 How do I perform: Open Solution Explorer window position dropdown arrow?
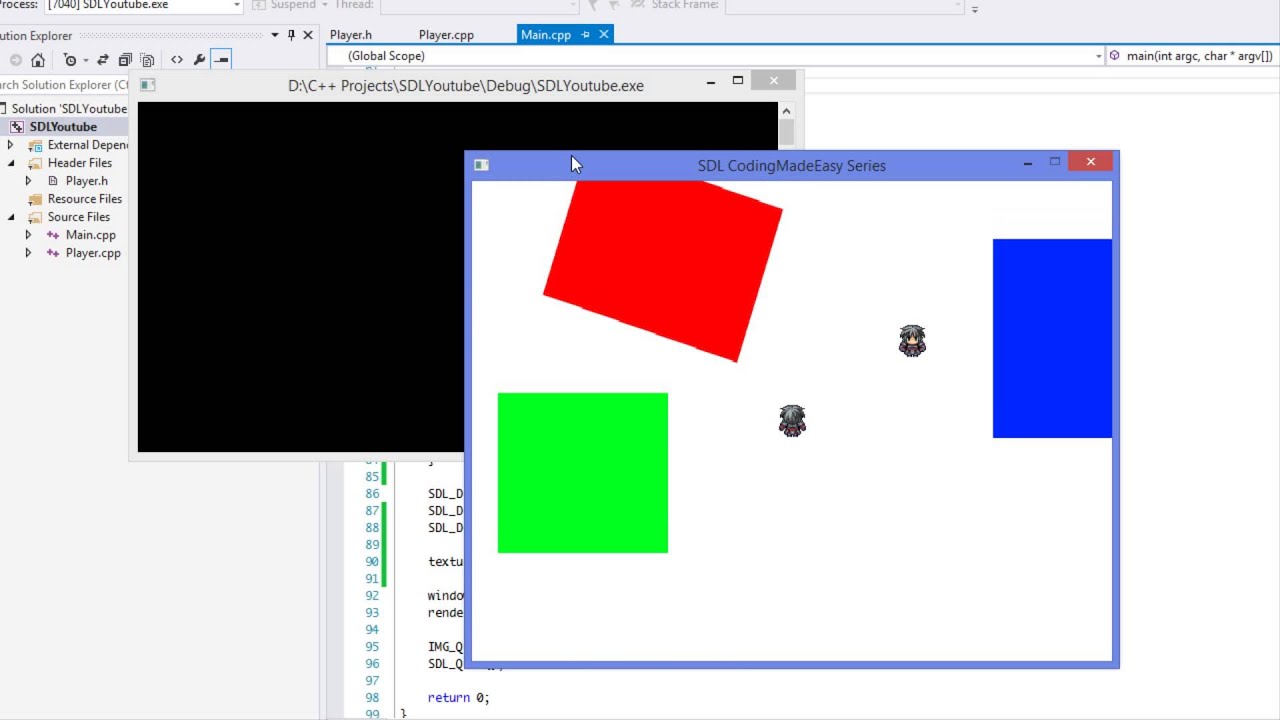coord(274,35)
